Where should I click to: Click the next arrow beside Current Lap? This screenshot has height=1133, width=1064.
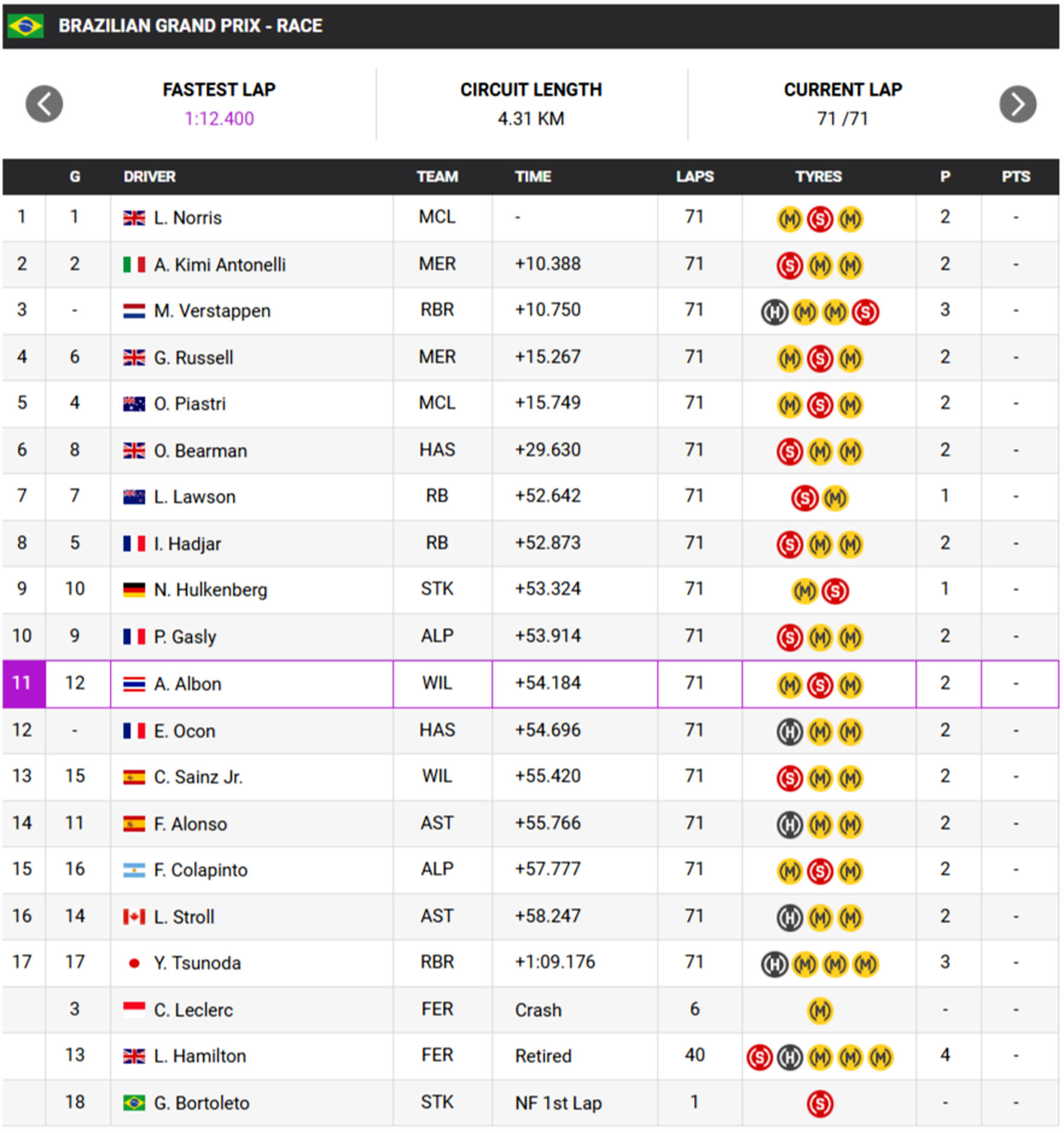[x=1017, y=104]
